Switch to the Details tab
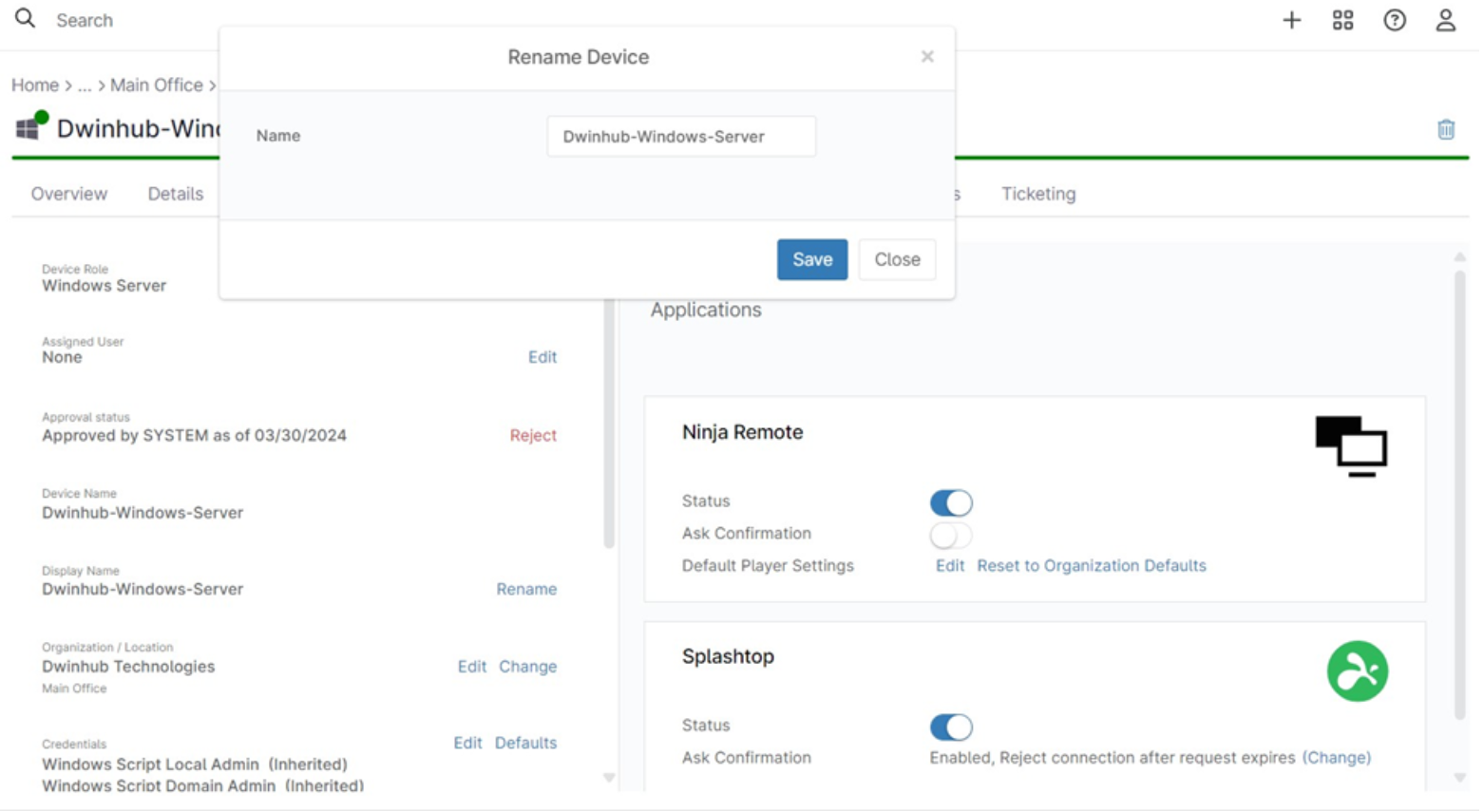Viewport: 1484px width, 812px height. point(175,194)
